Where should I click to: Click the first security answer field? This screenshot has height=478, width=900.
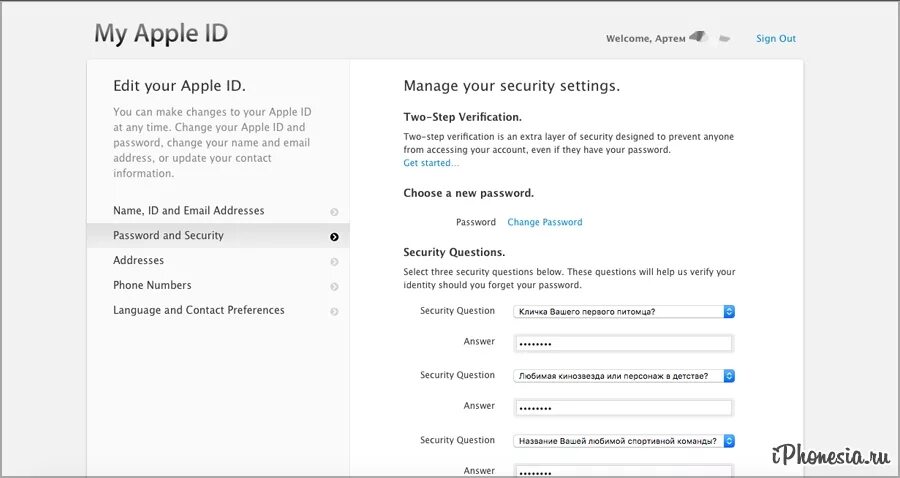coord(623,343)
